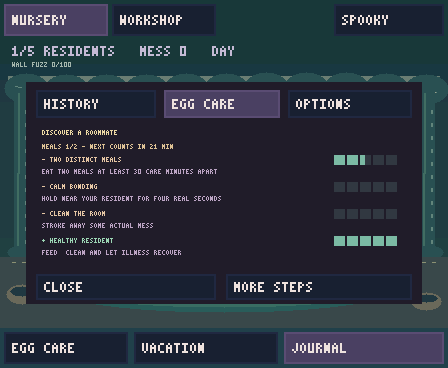Show More Steps in the journal

coord(319,287)
